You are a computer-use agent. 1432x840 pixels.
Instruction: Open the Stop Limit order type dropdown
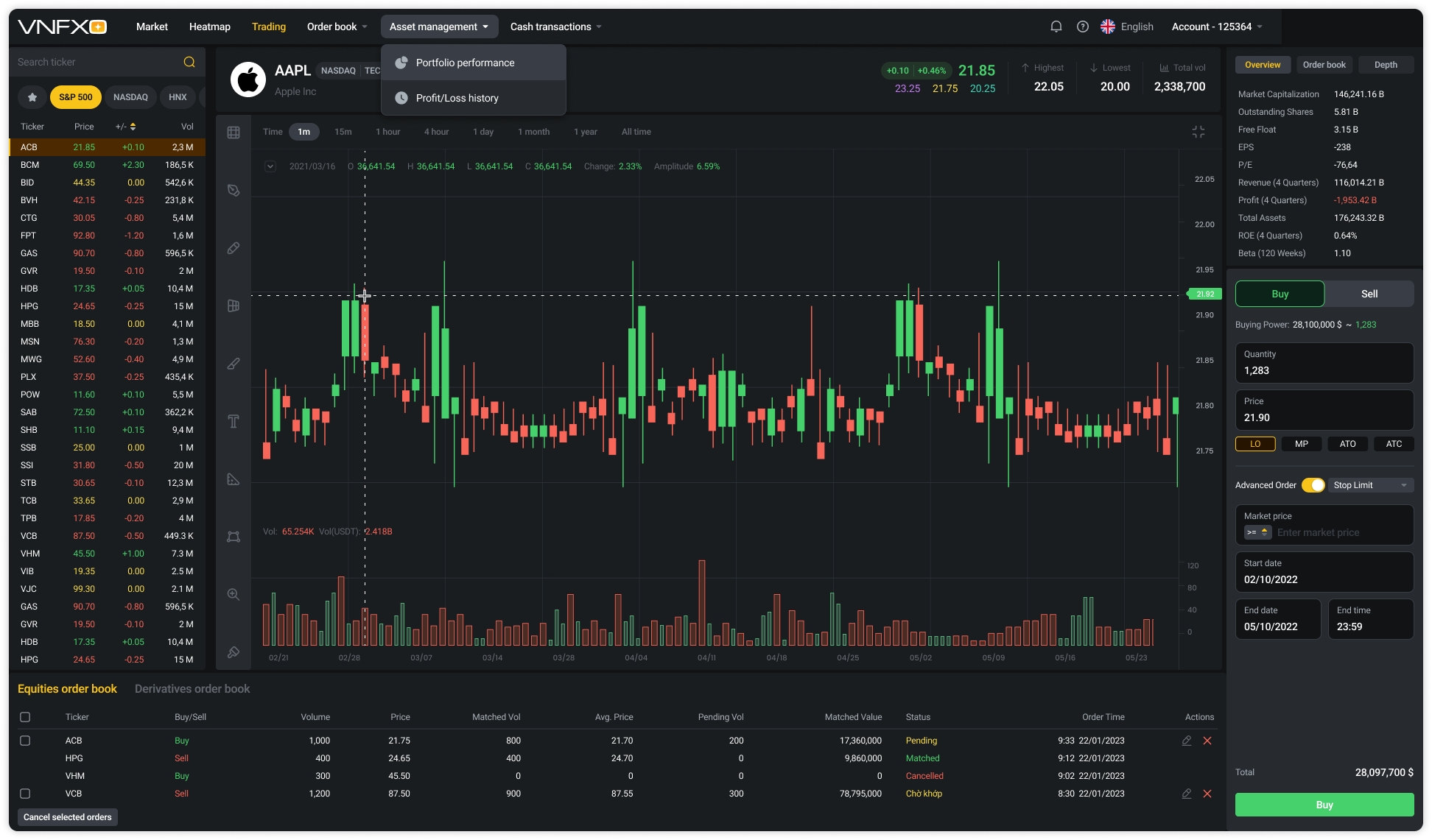[1370, 485]
